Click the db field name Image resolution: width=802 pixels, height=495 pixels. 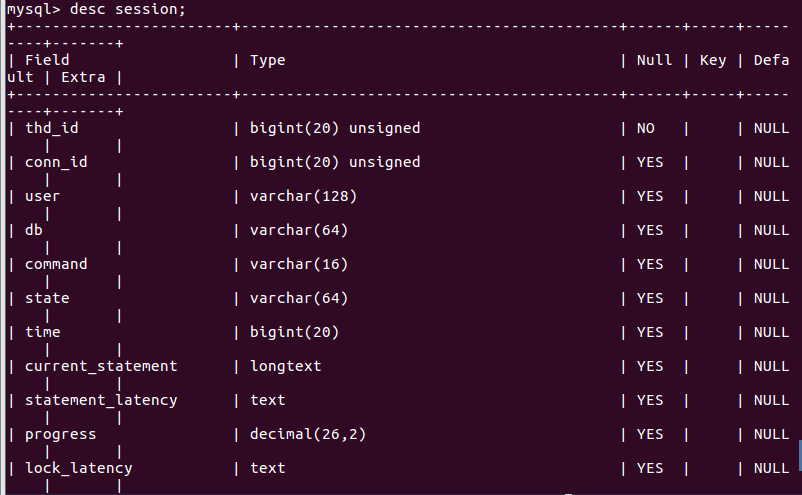34,230
